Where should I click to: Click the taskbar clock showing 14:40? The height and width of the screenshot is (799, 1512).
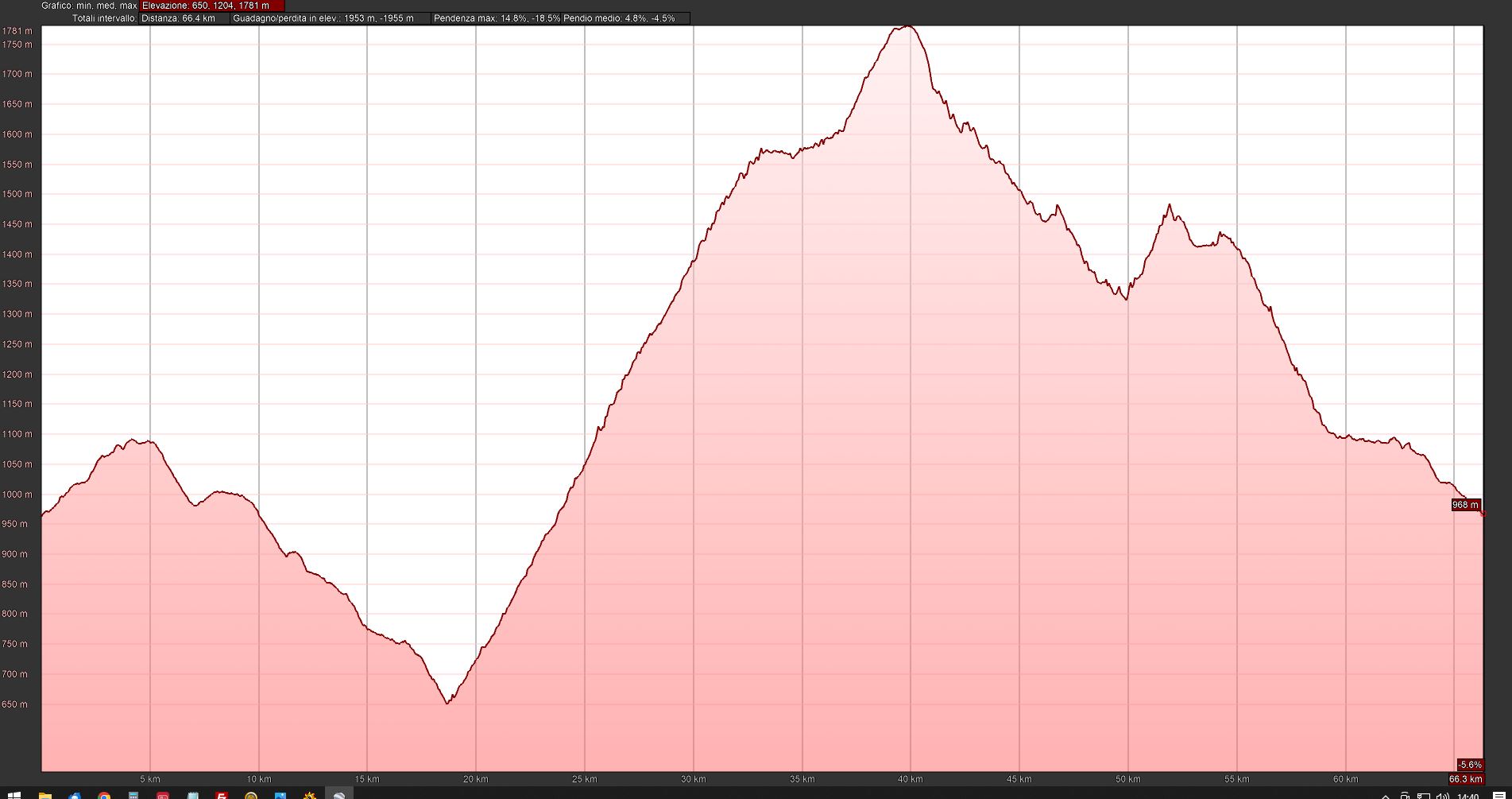[x=1468, y=796]
